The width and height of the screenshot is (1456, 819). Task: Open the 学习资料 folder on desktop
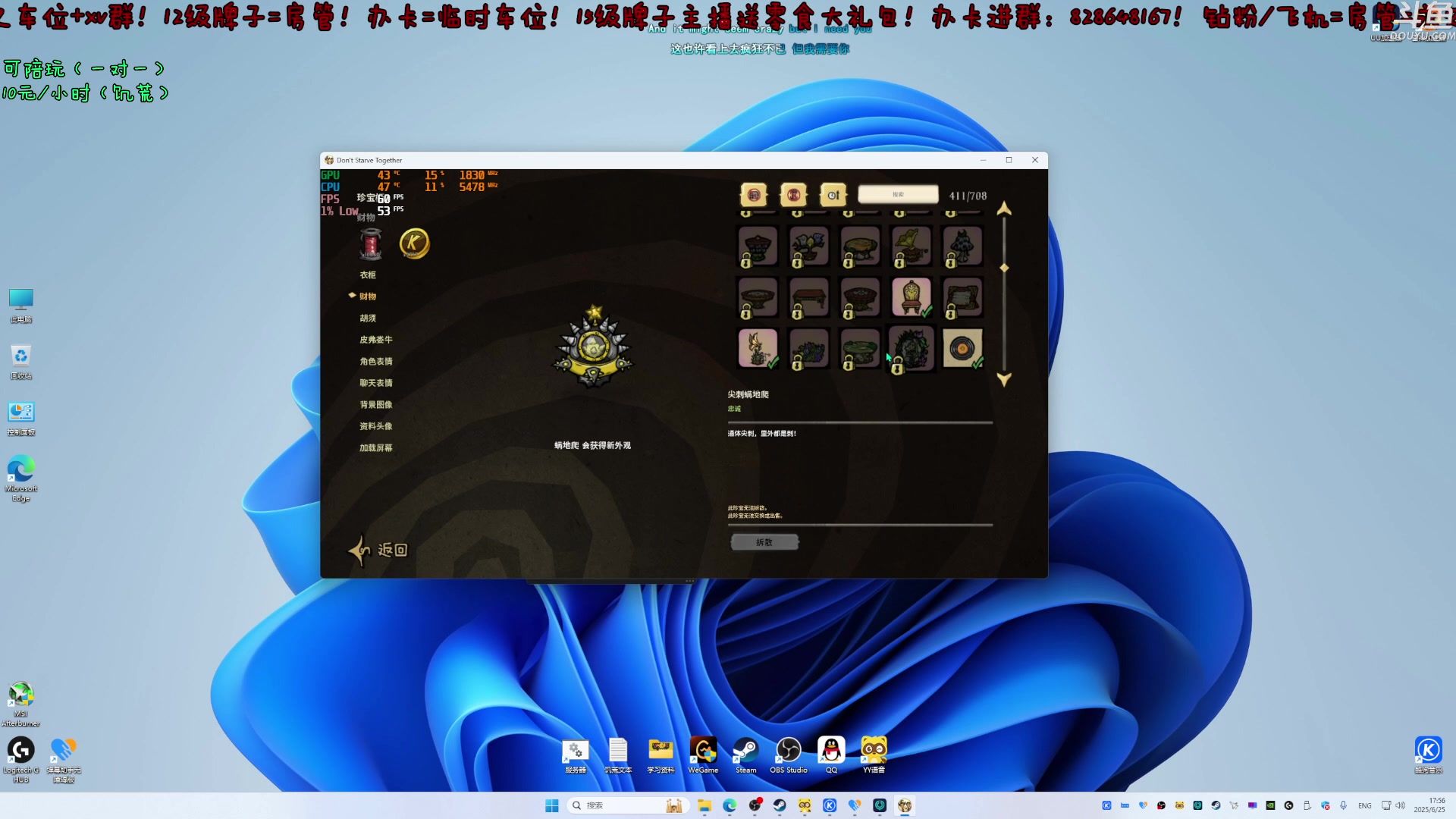tap(661, 755)
